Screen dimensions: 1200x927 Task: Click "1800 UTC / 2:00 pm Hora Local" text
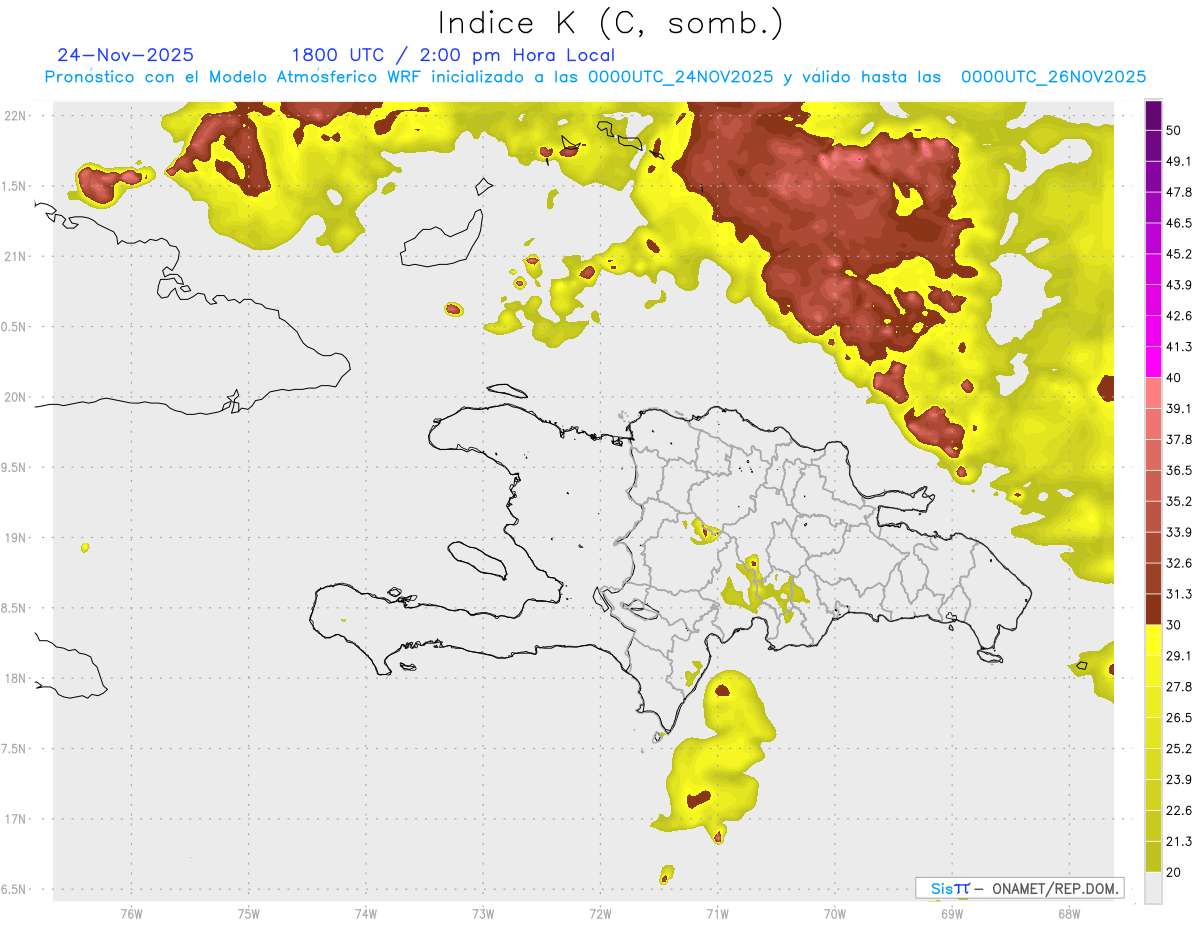pos(453,55)
